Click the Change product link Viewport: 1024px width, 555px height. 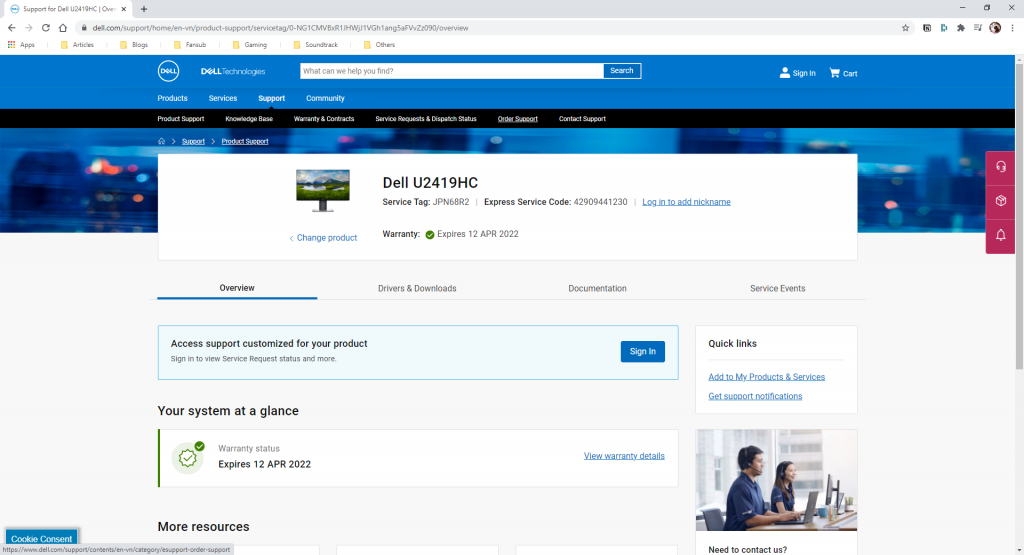(x=323, y=238)
